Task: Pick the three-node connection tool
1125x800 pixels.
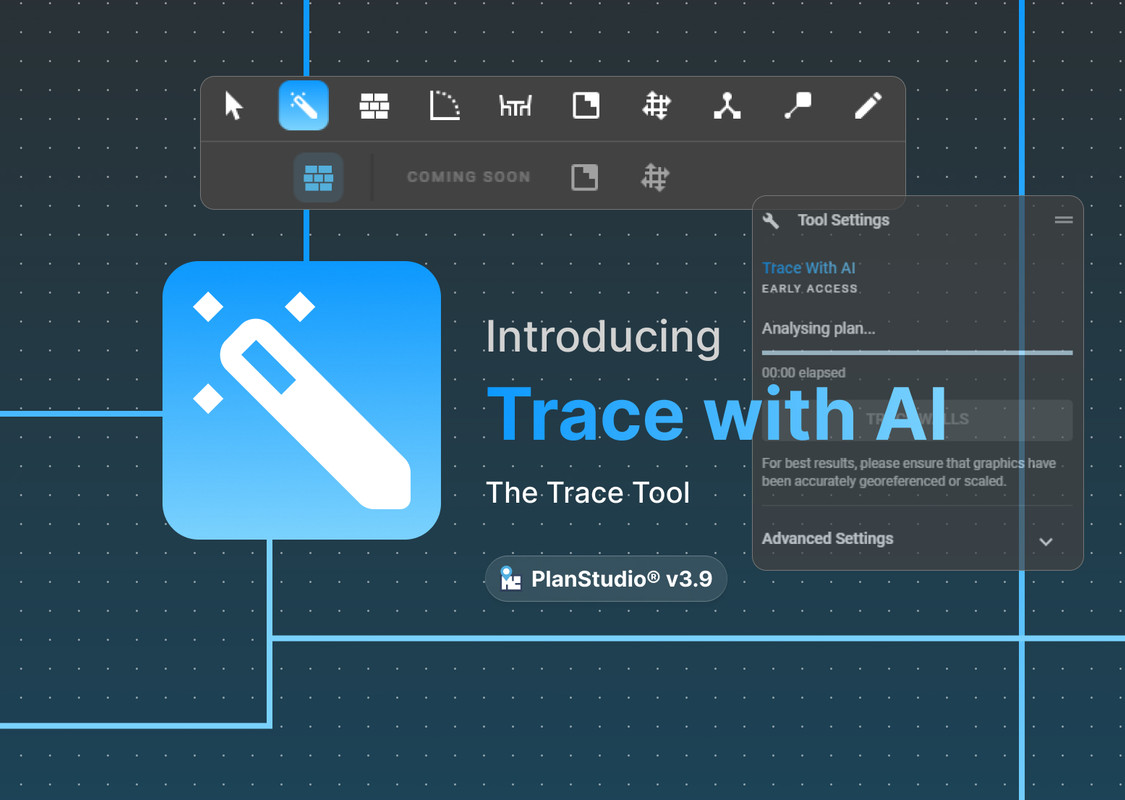Action: [x=727, y=105]
